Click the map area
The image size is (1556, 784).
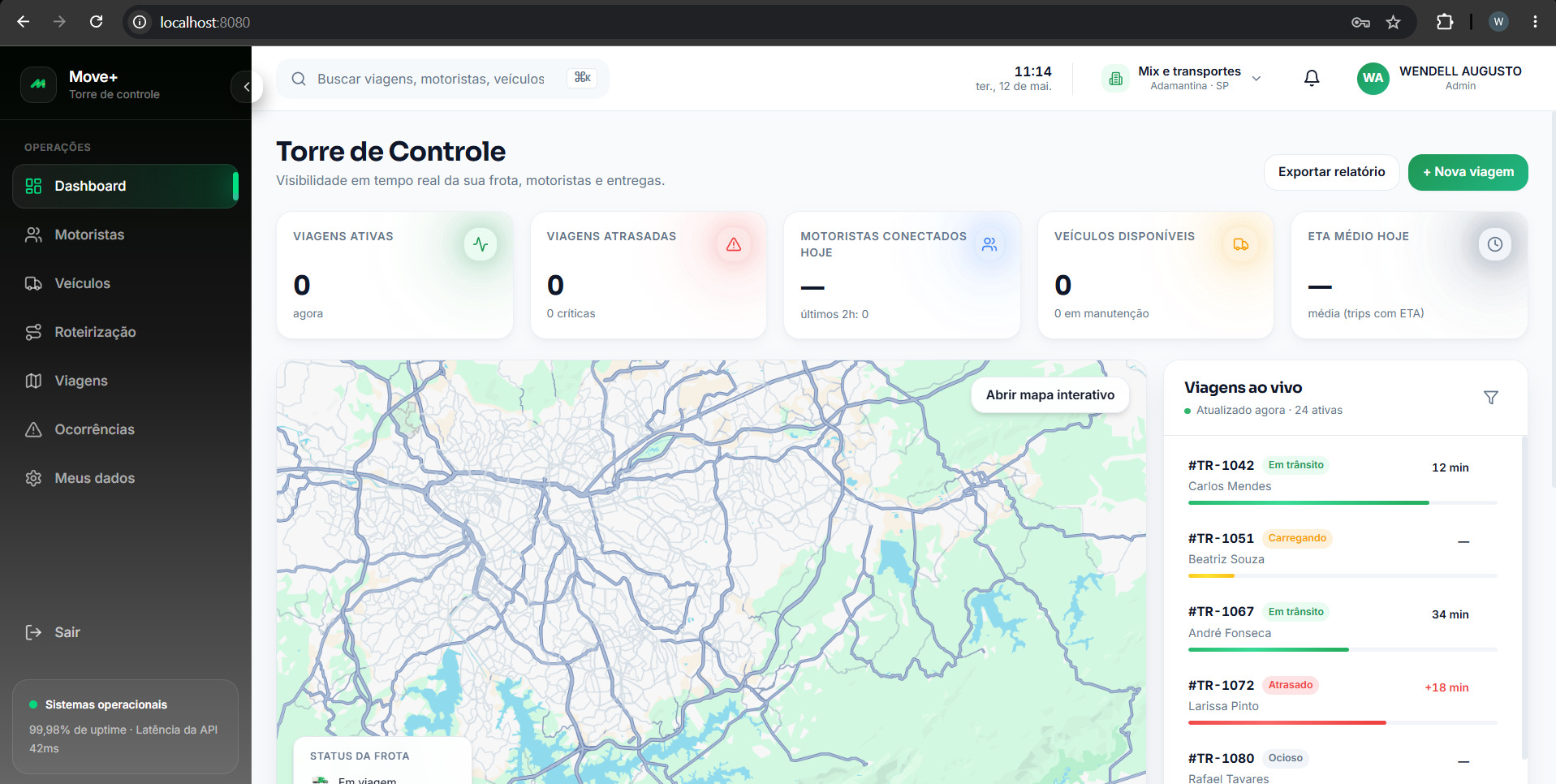pyautogui.click(x=711, y=572)
